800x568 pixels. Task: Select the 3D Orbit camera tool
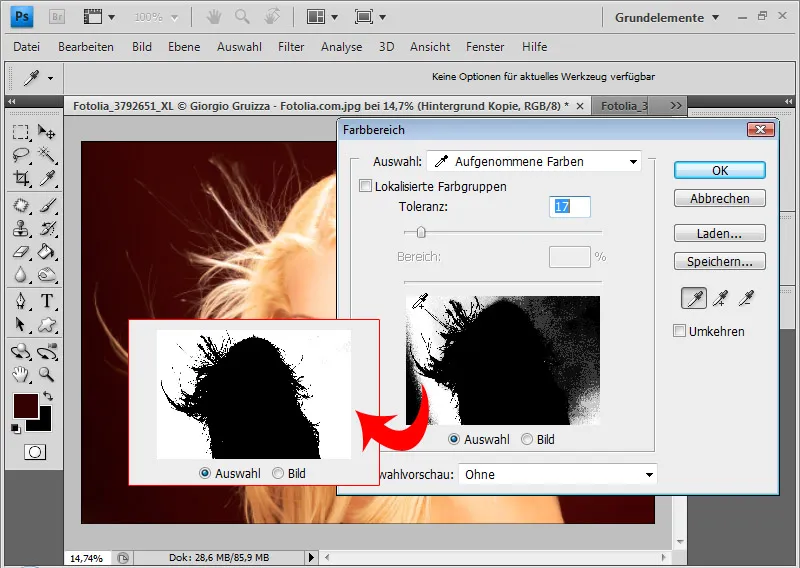[x=46, y=351]
